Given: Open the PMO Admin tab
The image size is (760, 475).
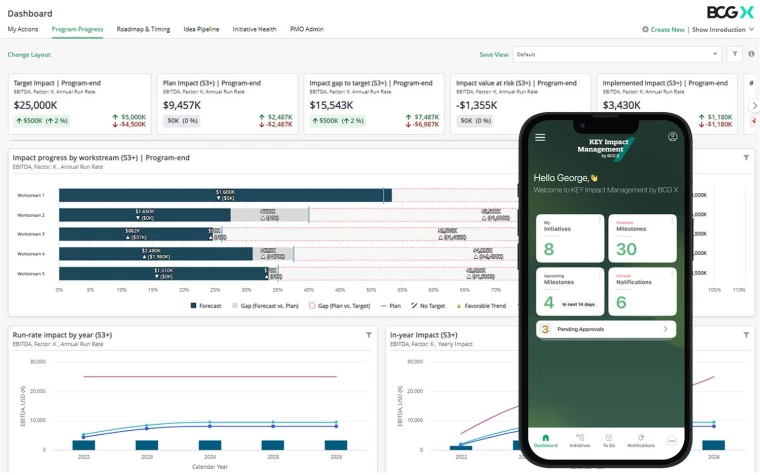Looking at the screenshot, I should click(x=306, y=29).
